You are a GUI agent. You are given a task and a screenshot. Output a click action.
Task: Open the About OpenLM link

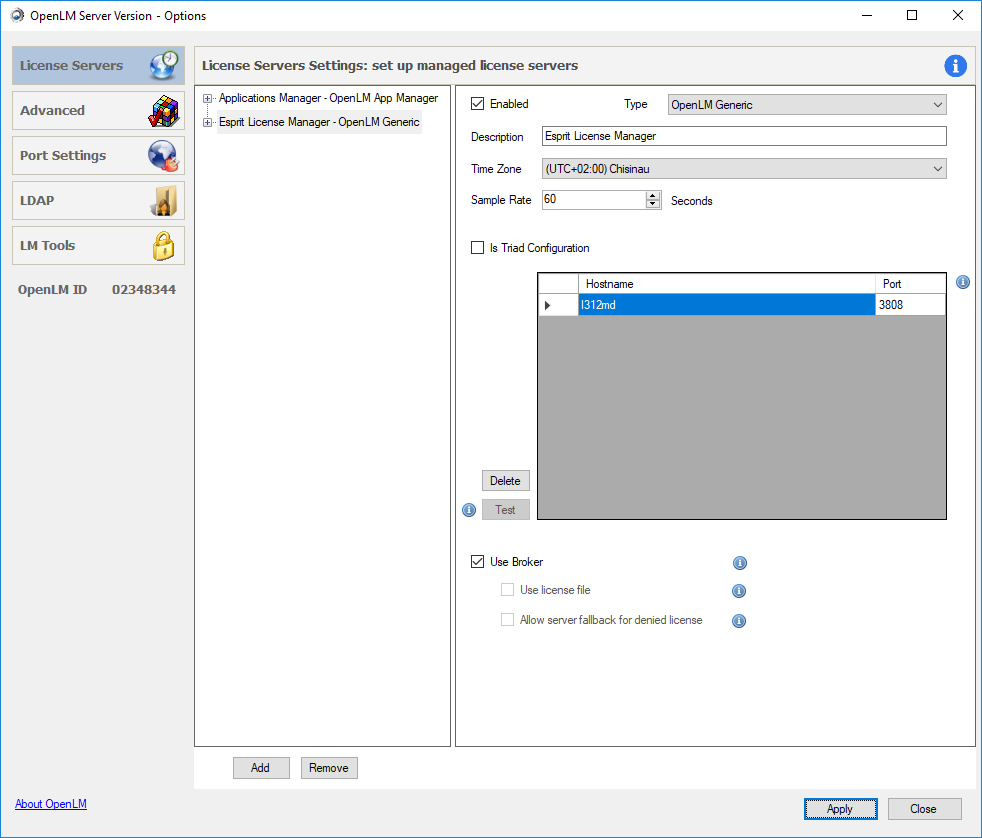51,804
